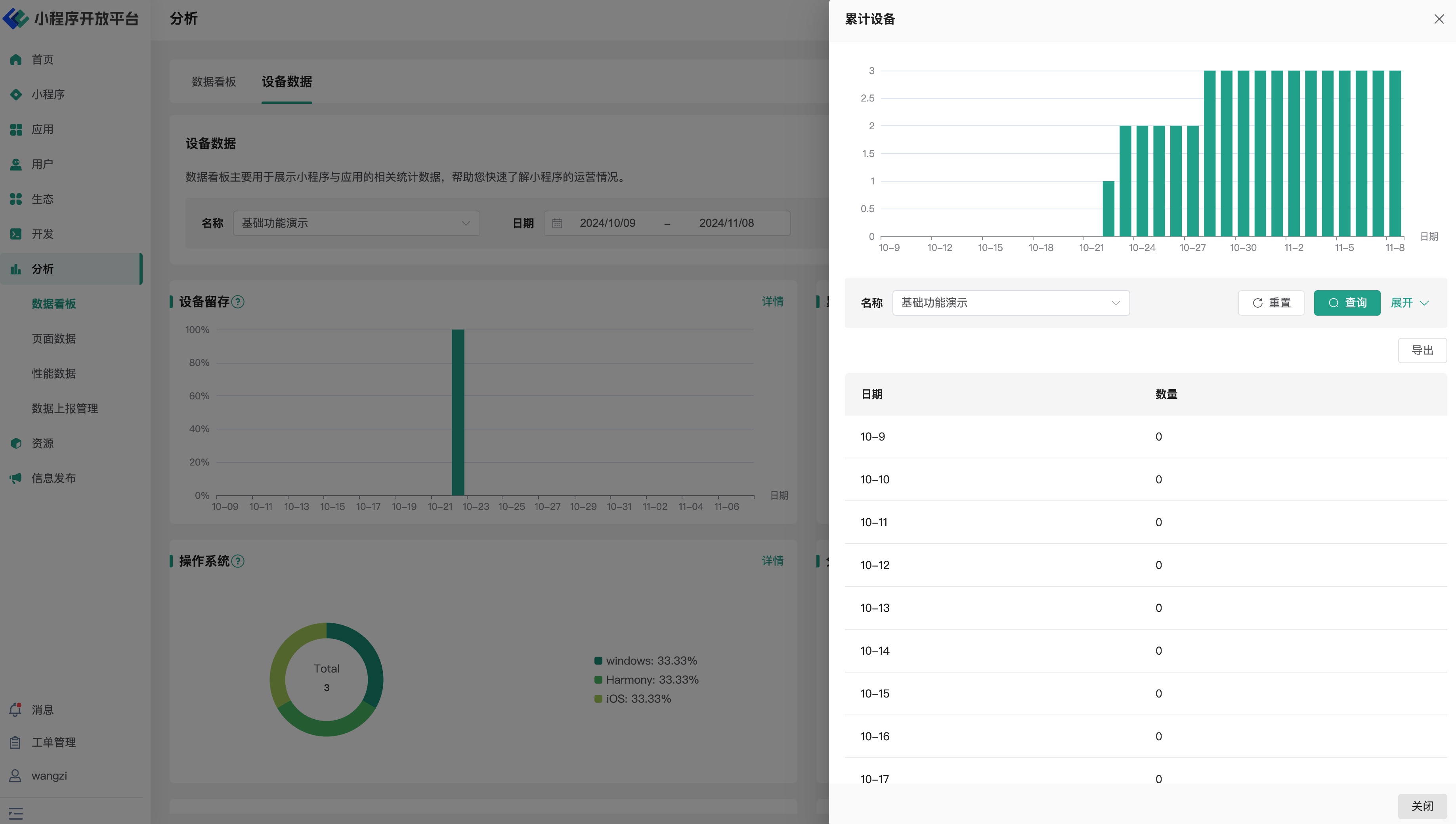Image resolution: width=1456 pixels, height=824 pixels.
Task: Click the 查询 search button
Action: (x=1346, y=303)
